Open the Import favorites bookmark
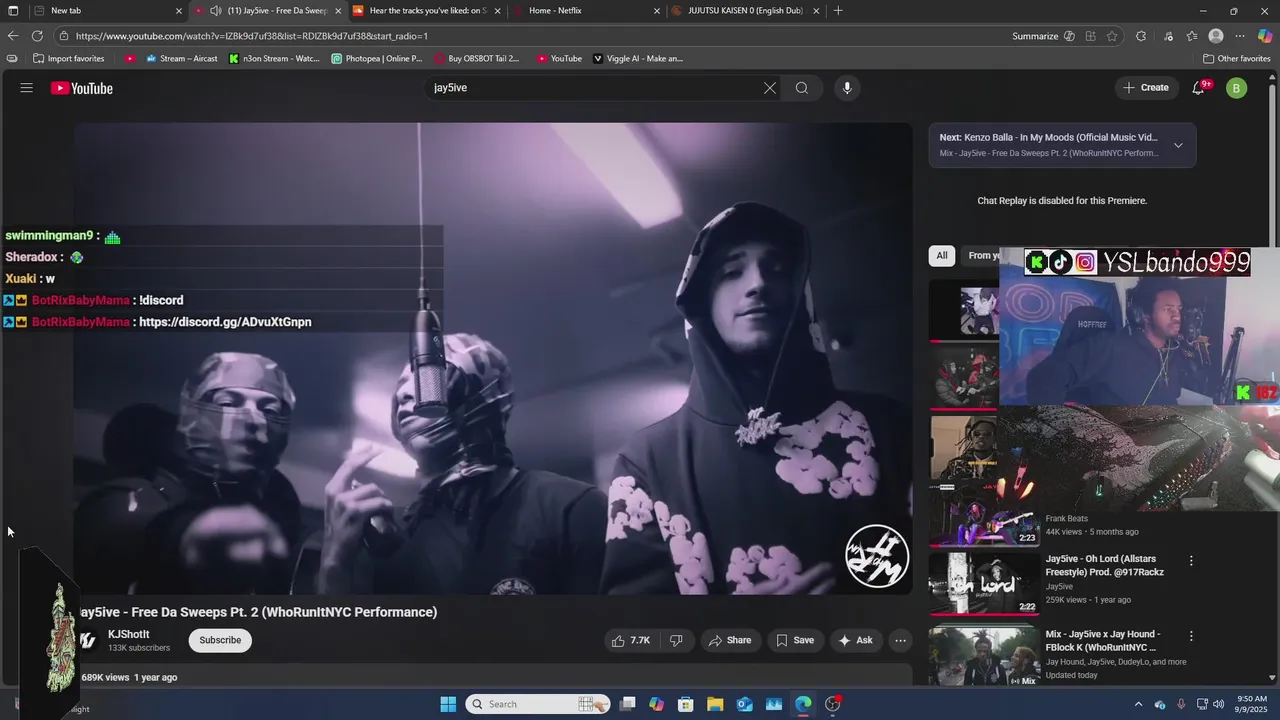This screenshot has width=1280, height=720. 68,59
